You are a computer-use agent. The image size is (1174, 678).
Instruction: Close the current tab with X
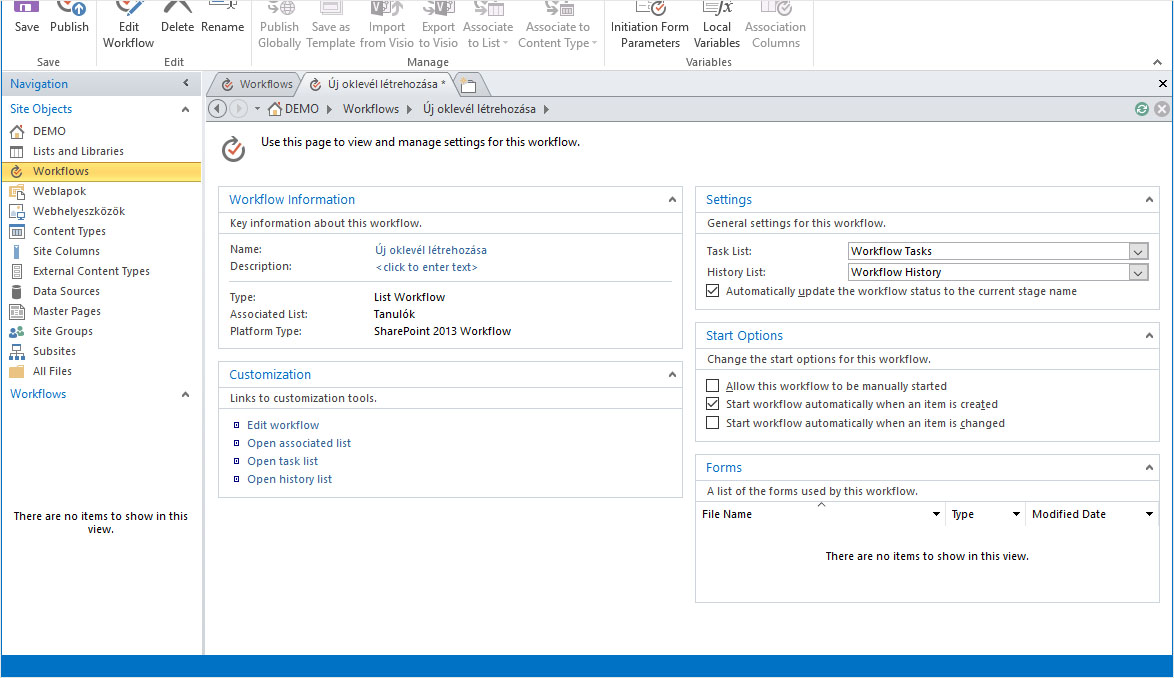1162,84
